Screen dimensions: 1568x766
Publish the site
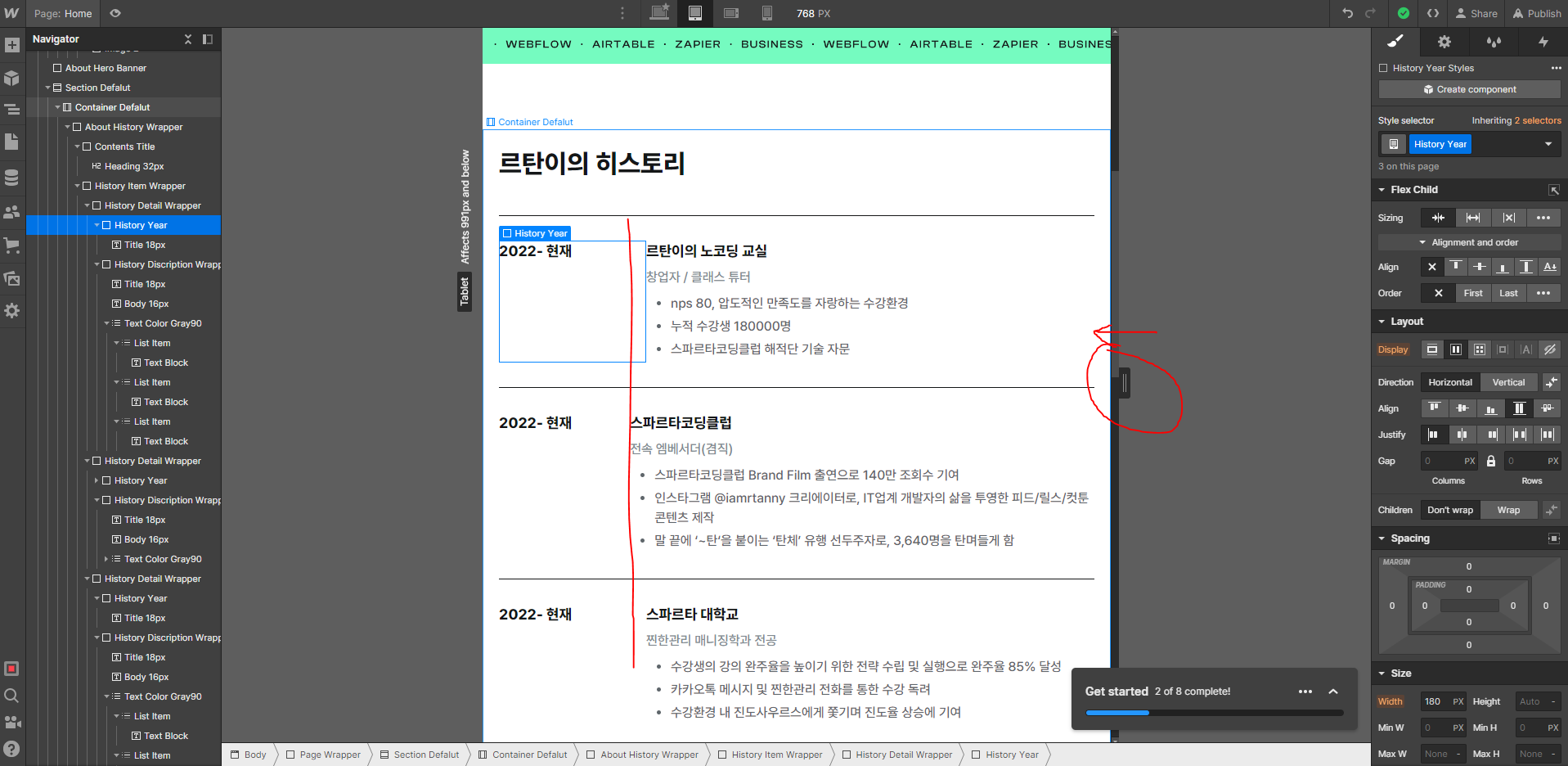pyautogui.click(x=1537, y=13)
